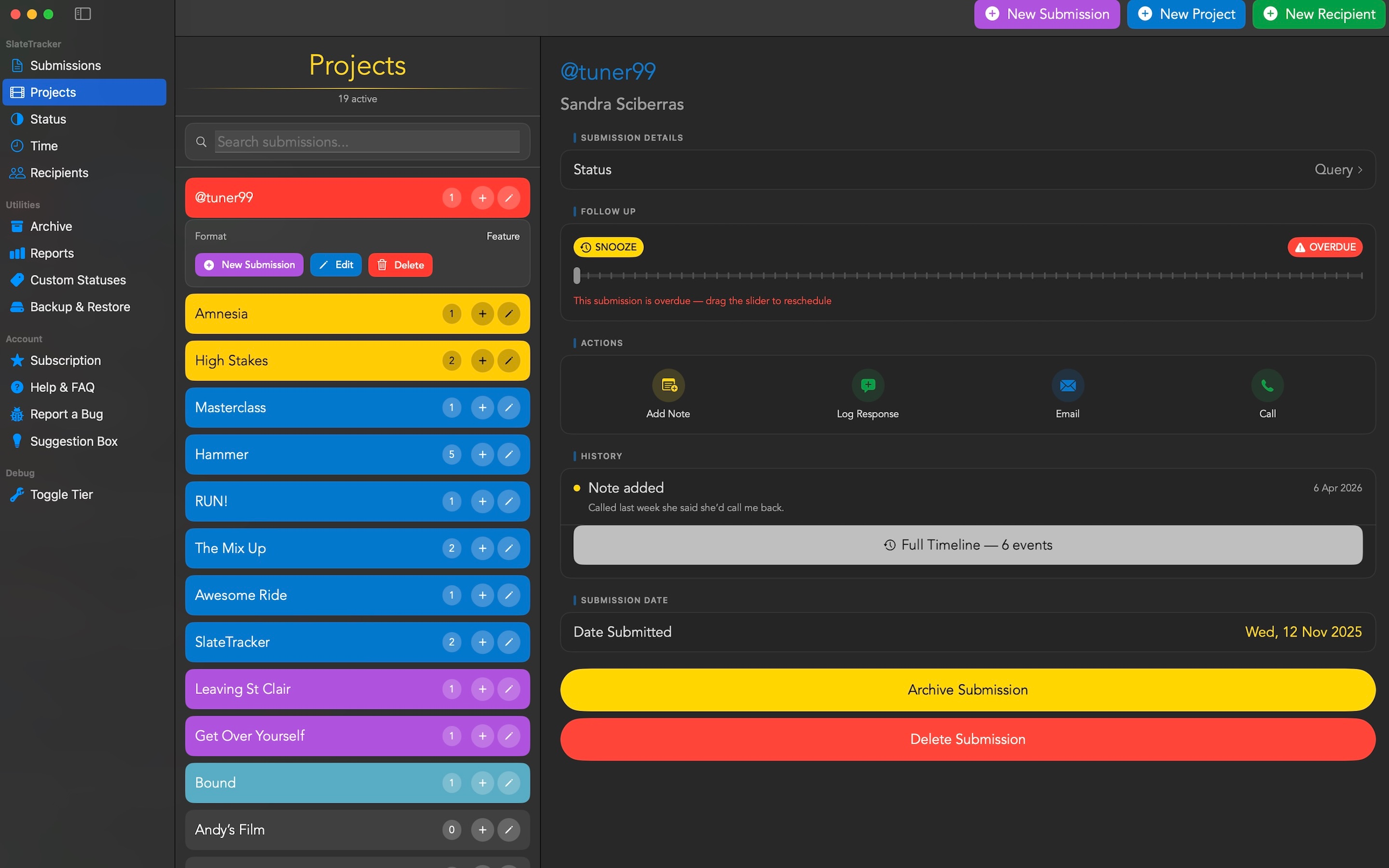Click the blue Edit button for @tuner99
This screenshot has height=868, width=1389.
pos(336,265)
